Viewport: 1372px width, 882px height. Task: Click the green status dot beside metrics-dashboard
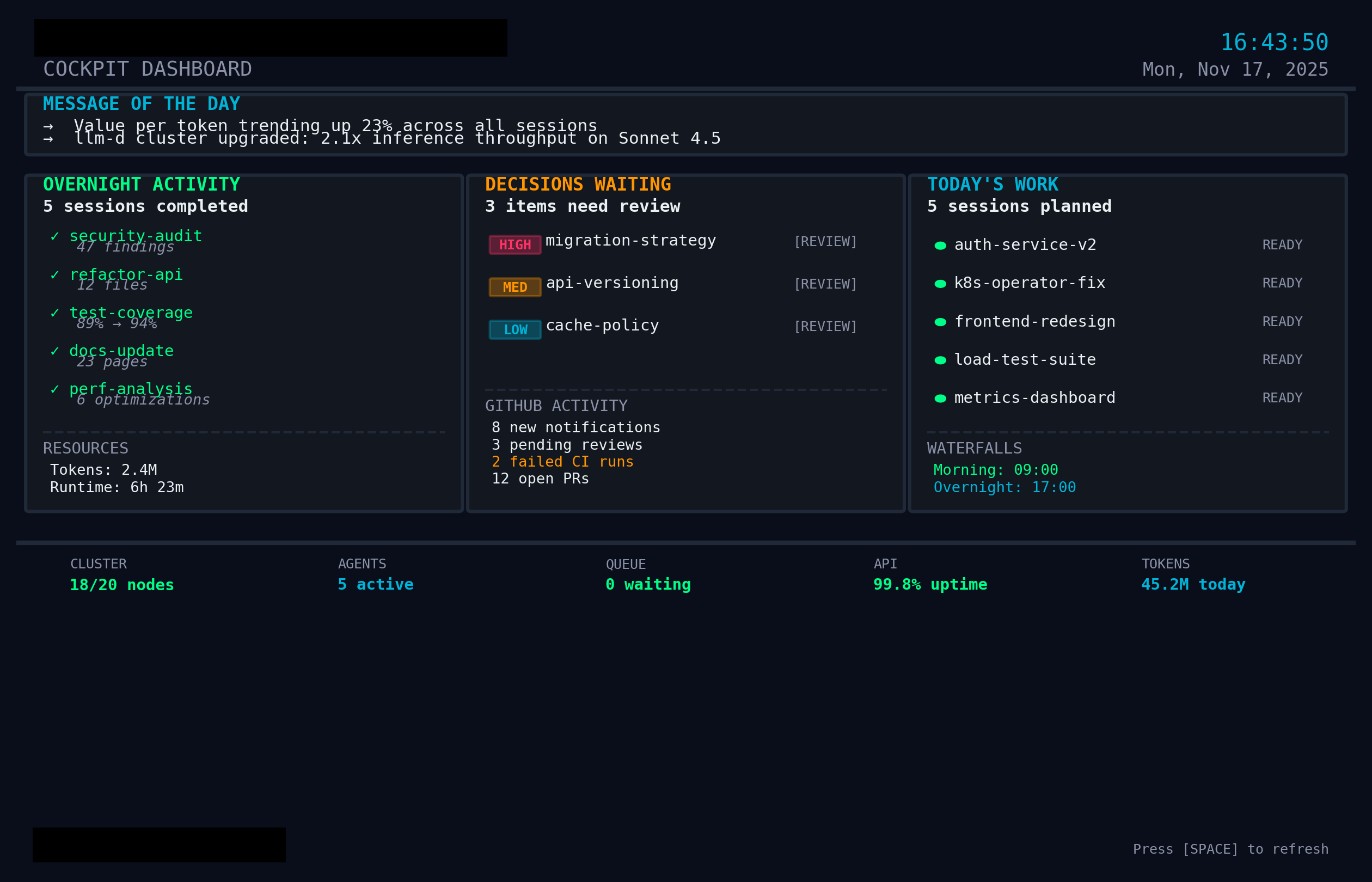click(940, 398)
